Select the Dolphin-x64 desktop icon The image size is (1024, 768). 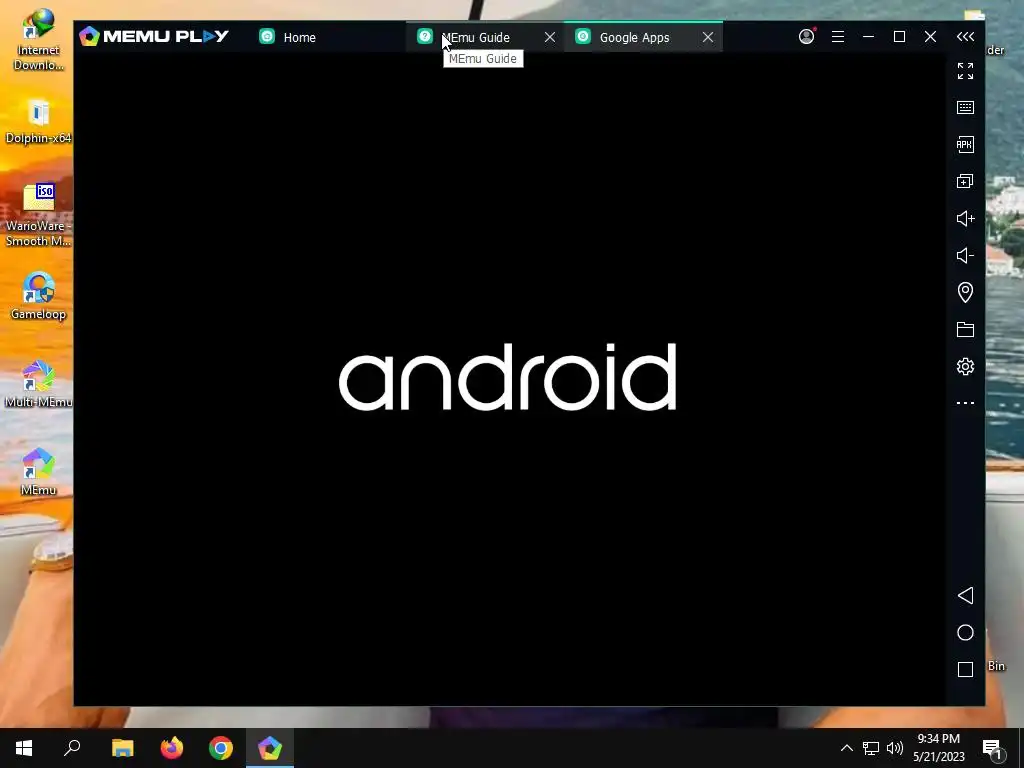(x=38, y=122)
